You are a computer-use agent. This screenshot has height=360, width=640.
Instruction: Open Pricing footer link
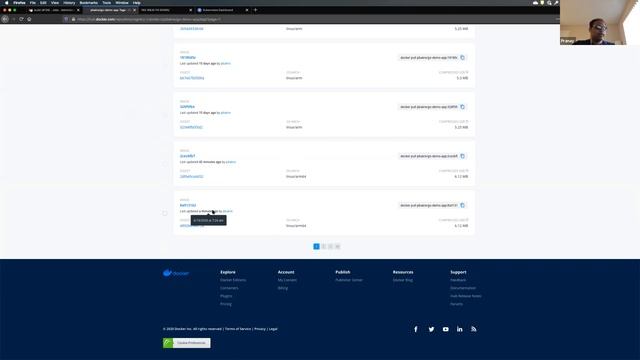(x=226, y=304)
